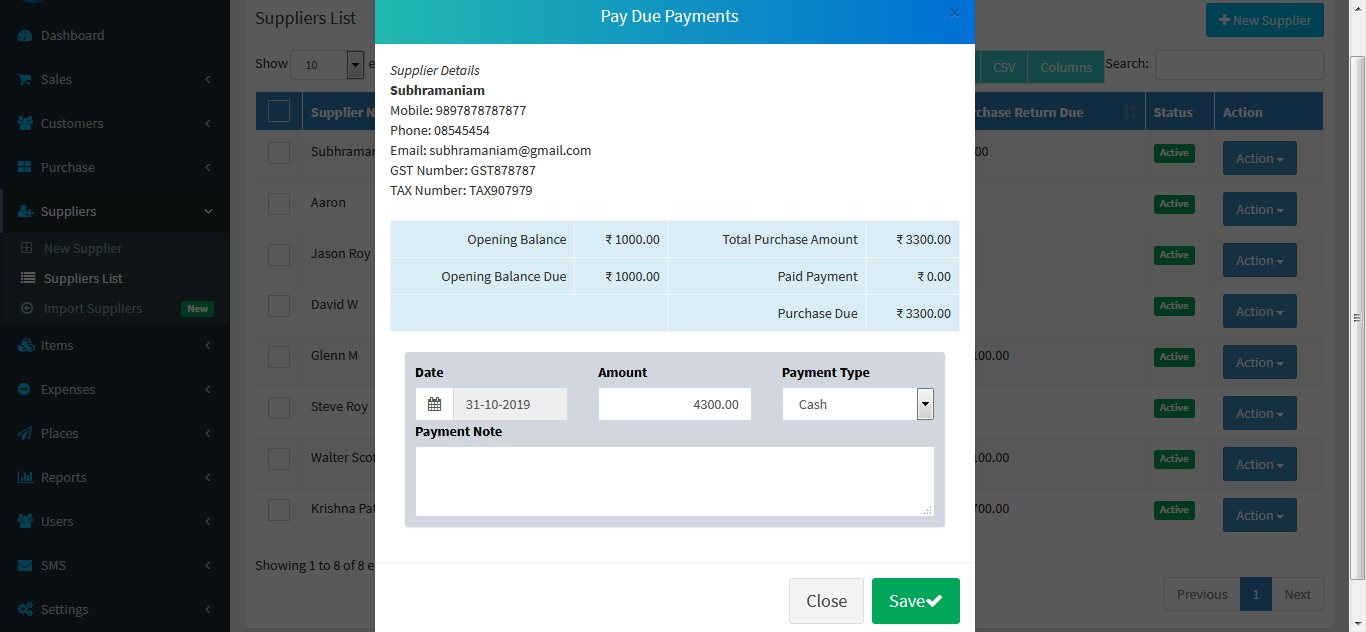Click the Sales cart icon in sidebar
1366x632 pixels.
[25, 79]
